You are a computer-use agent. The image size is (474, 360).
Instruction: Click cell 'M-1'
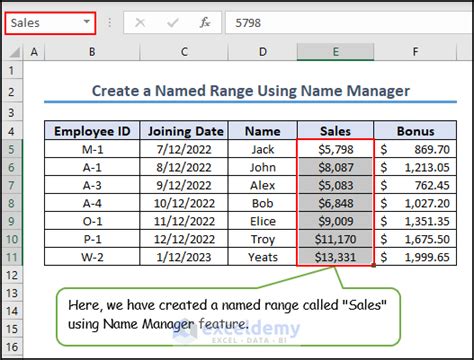[92, 149]
